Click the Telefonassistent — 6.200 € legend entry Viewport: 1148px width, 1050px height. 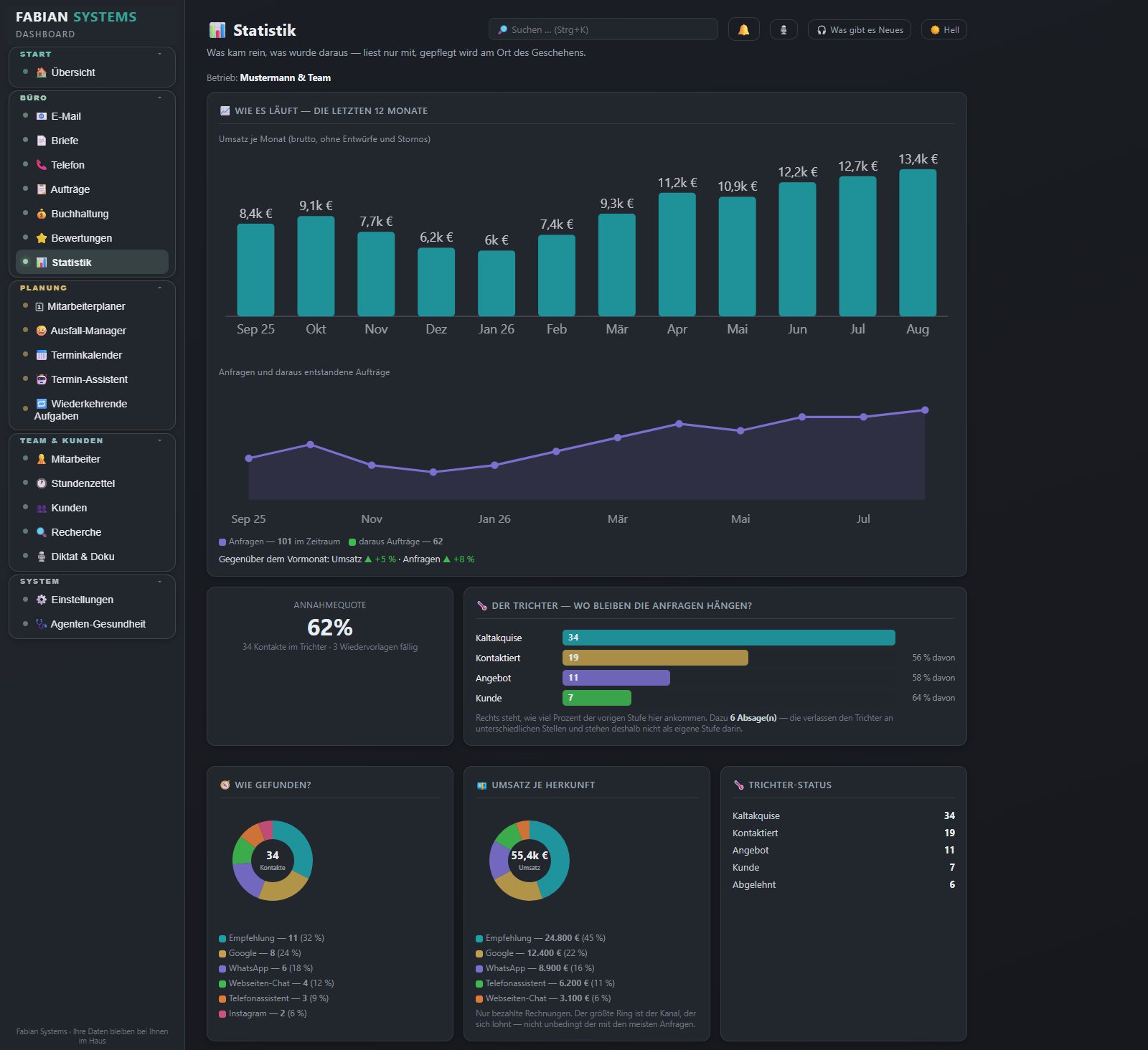point(545,983)
